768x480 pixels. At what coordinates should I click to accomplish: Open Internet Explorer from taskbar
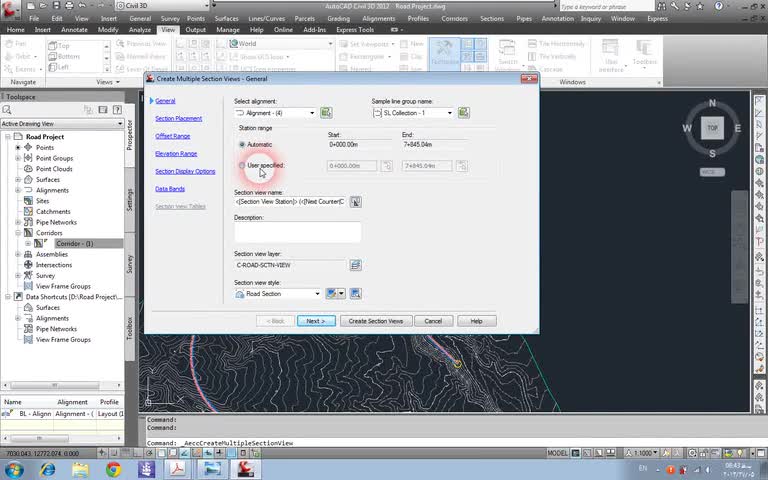48,470
